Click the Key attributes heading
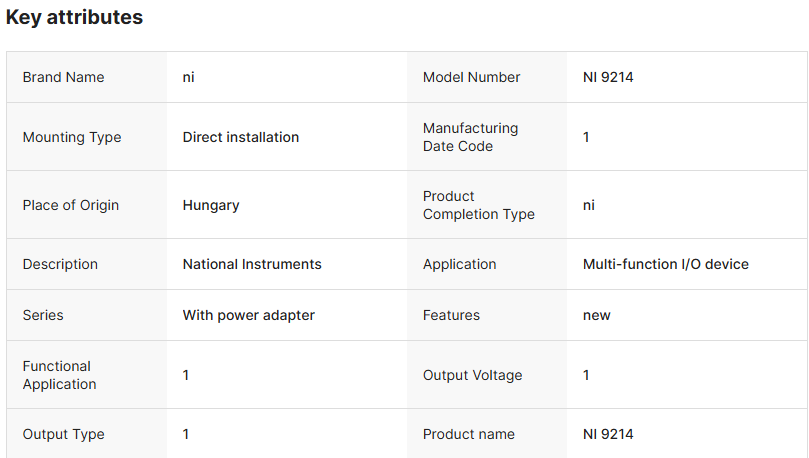Viewport: 809px width, 458px height. tap(74, 18)
